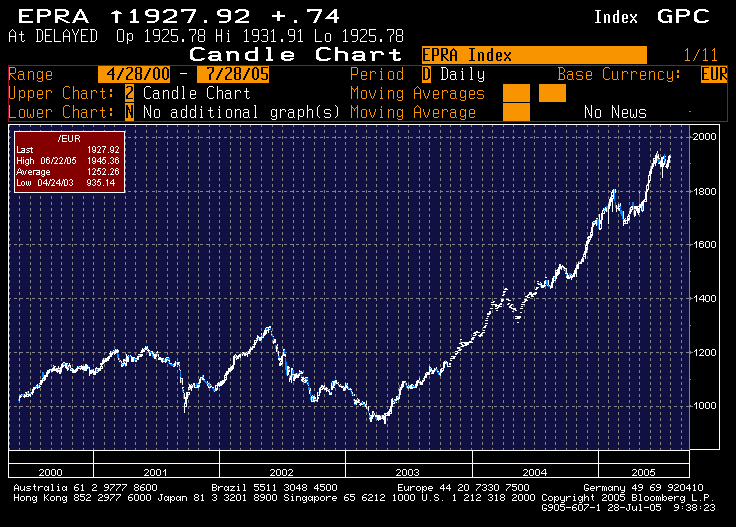Image resolution: width=736 pixels, height=527 pixels.
Task: Select the 2005 year segment on timeline
Action: (x=644, y=471)
